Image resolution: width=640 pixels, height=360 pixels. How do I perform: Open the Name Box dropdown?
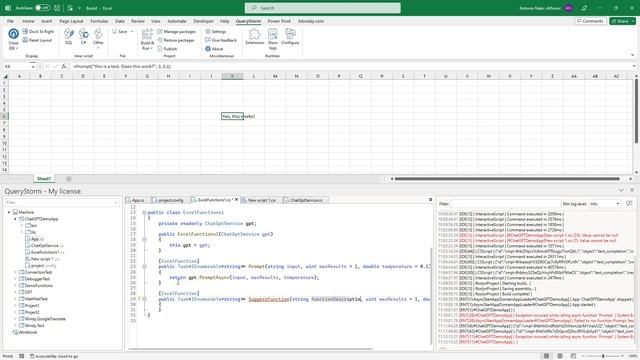coord(33,66)
